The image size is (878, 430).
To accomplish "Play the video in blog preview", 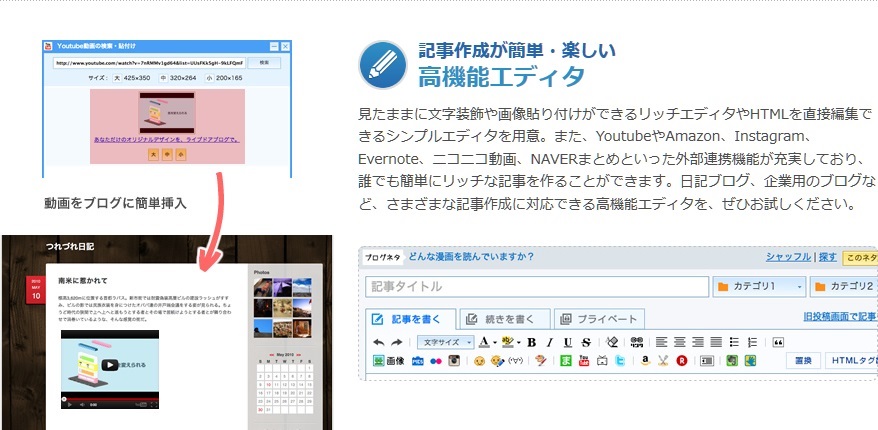I will click(x=107, y=365).
